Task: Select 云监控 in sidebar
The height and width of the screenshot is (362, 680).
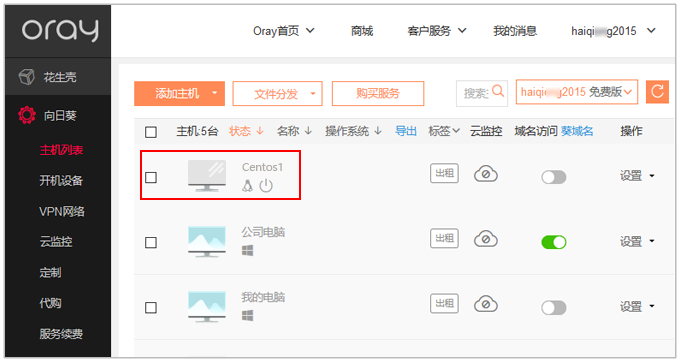Action: click(x=56, y=241)
